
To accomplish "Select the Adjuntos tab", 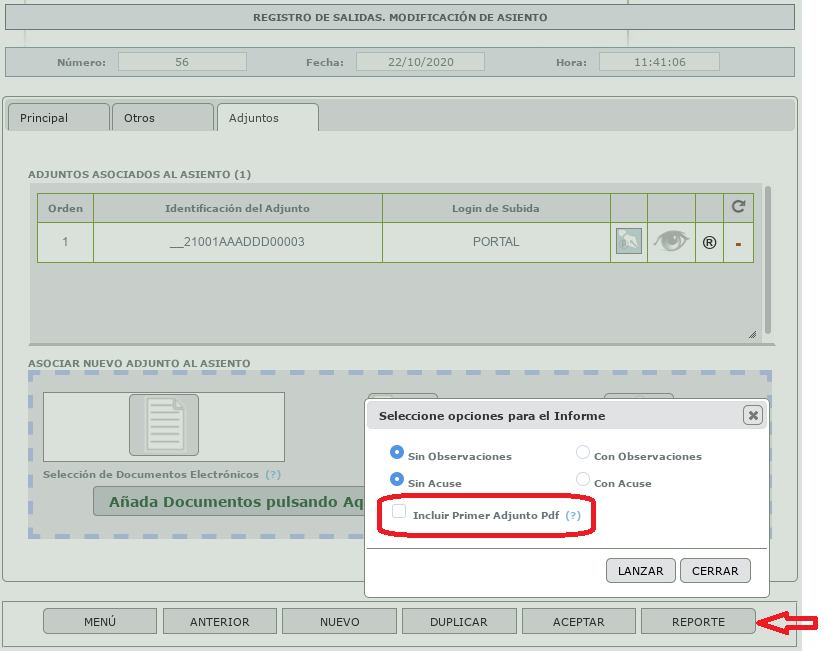I will coord(268,117).
